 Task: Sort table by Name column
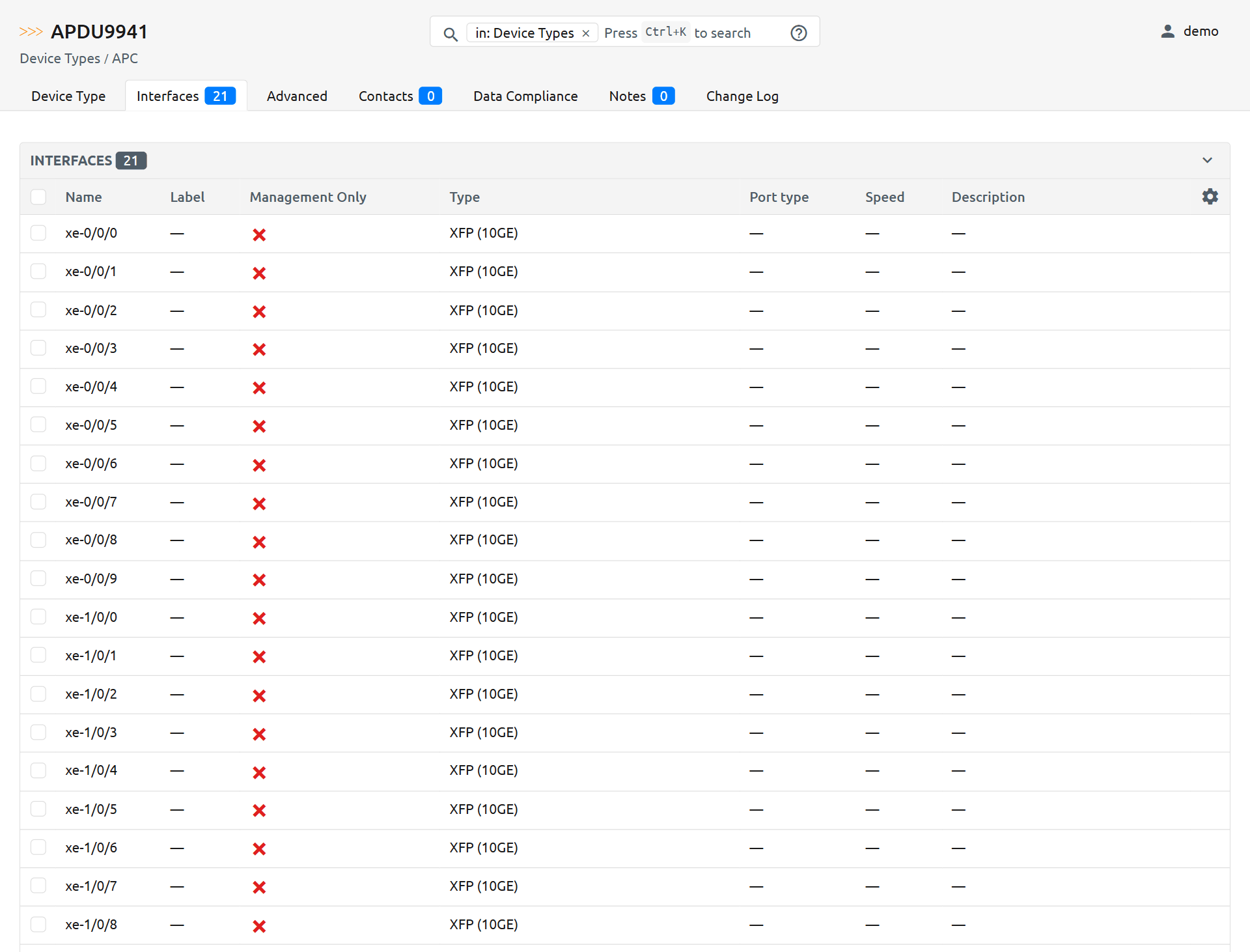[x=83, y=197]
